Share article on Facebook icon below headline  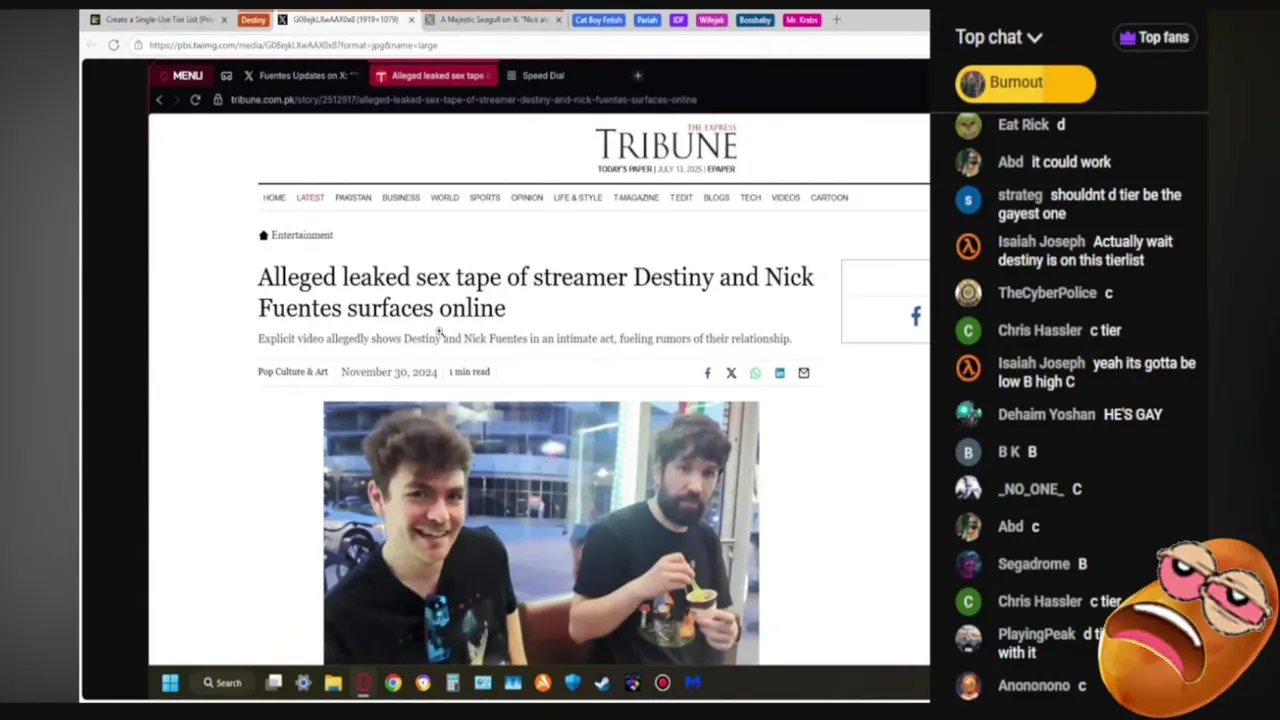click(x=707, y=373)
